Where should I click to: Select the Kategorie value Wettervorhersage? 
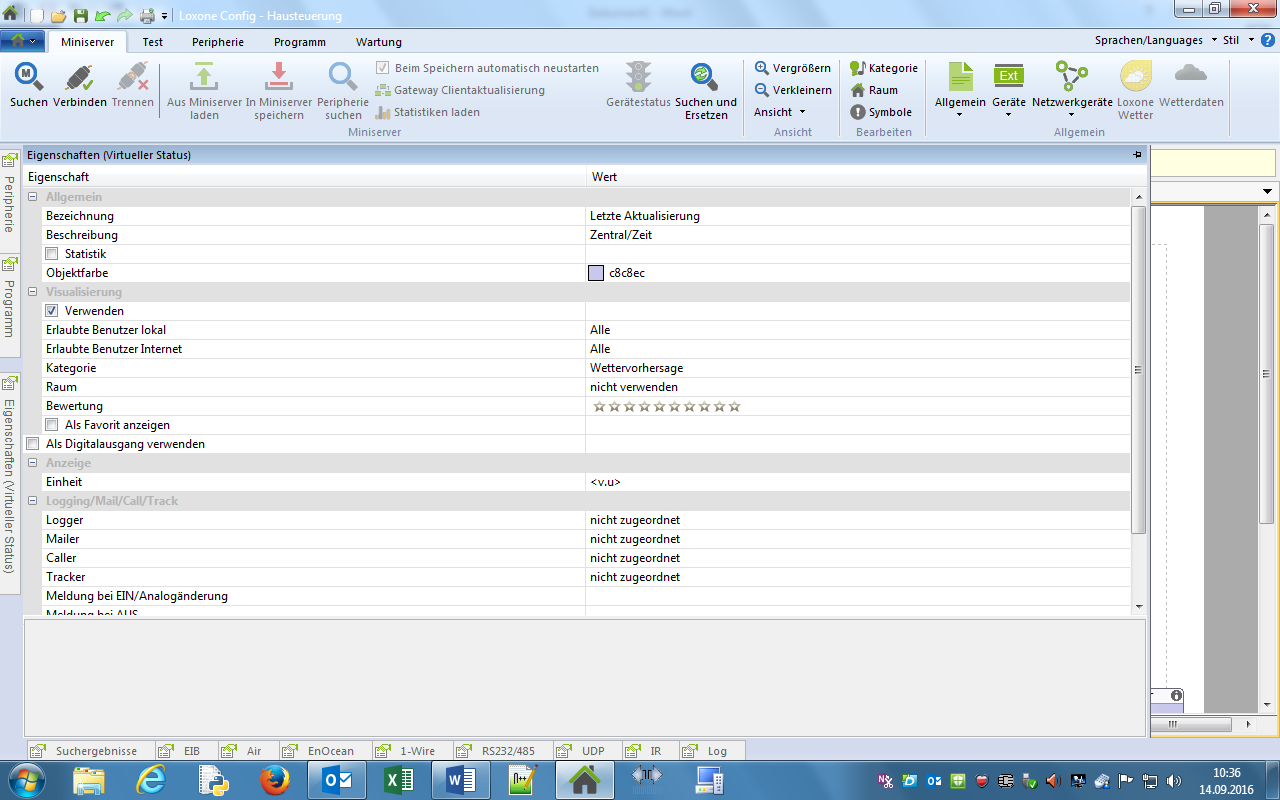[637, 368]
